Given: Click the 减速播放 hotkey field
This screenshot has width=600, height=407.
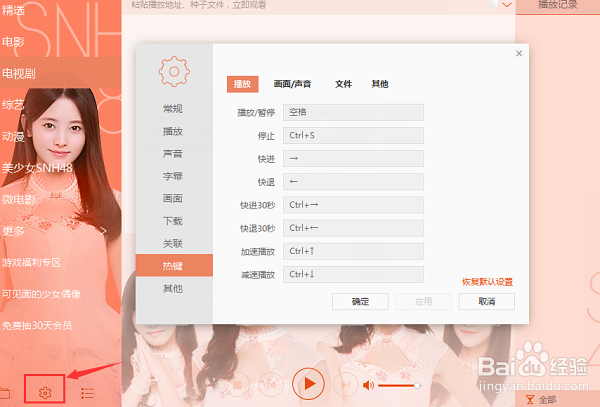Looking at the screenshot, I should click(x=353, y=274).
